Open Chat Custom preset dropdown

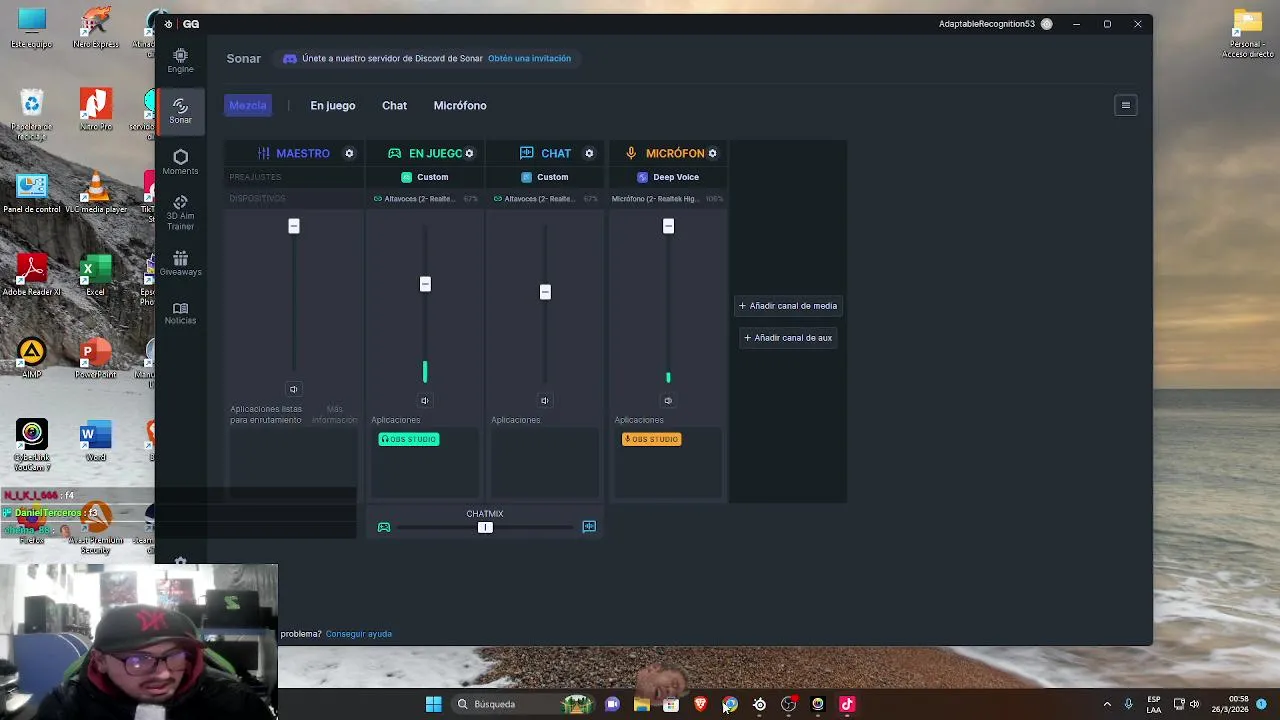[545, 177]
